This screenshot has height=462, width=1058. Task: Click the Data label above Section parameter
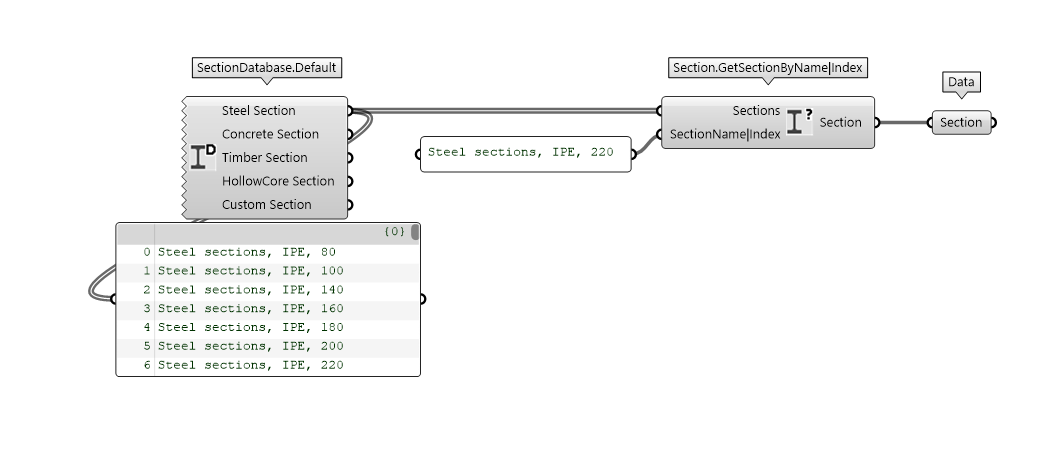coord(962,82)
